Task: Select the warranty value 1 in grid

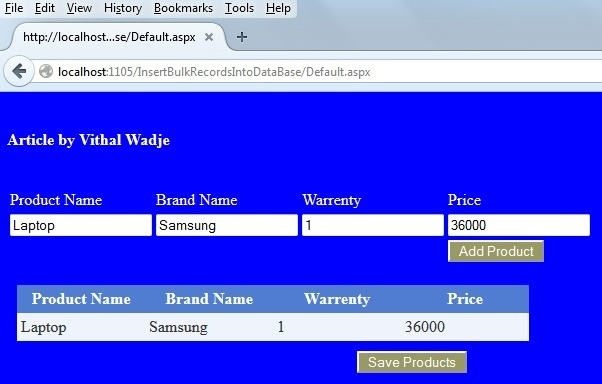Action: point(281,327)
